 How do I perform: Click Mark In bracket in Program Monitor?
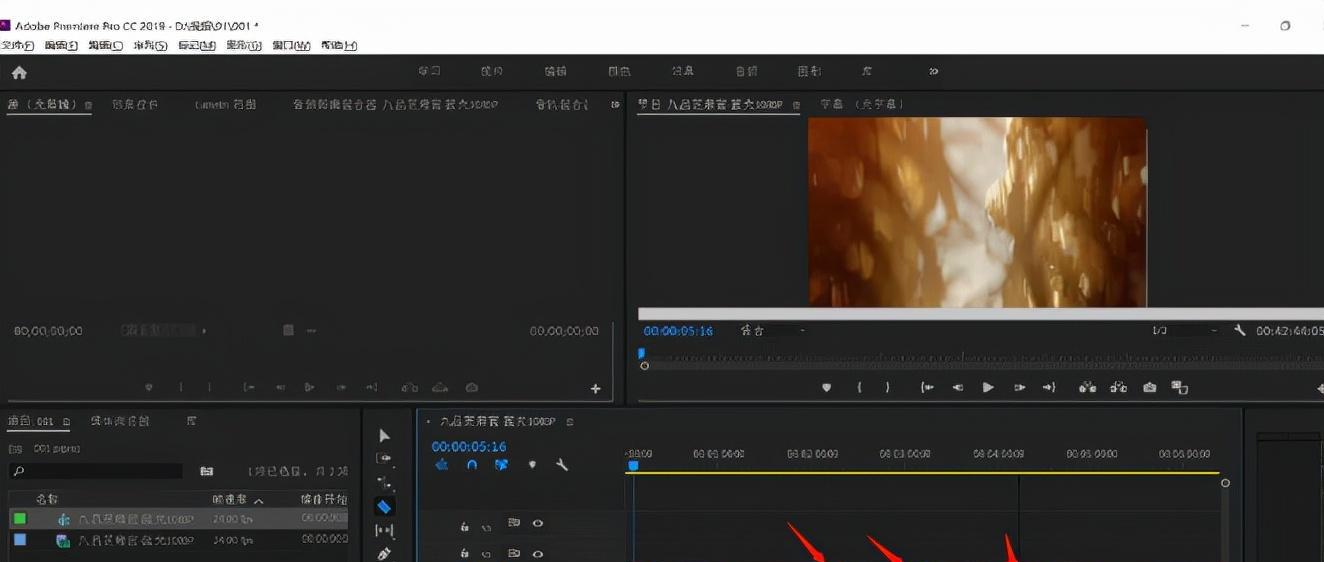point(859,388)
